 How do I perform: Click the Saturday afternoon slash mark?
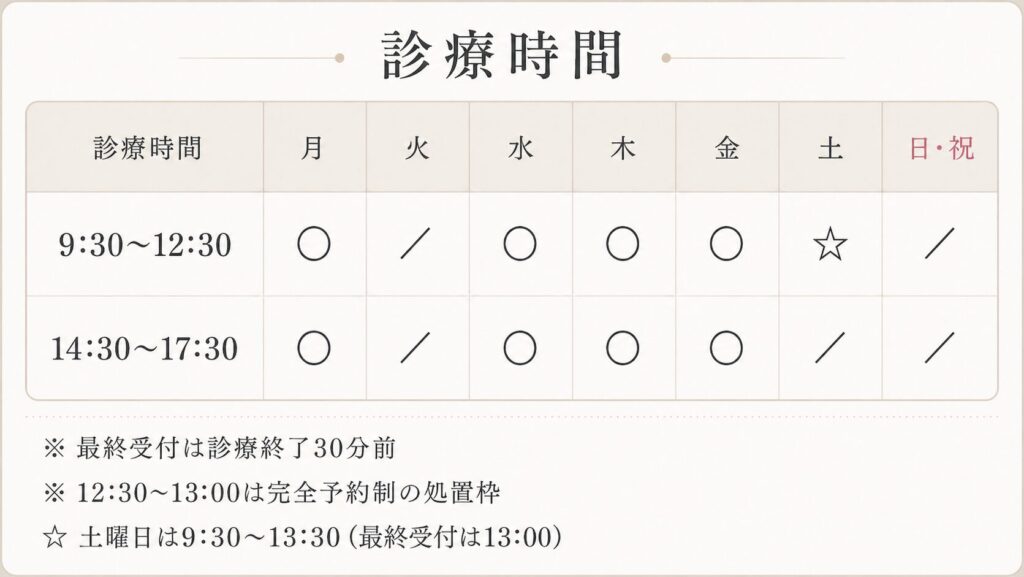pyautogui.click(x=829, y=348)
